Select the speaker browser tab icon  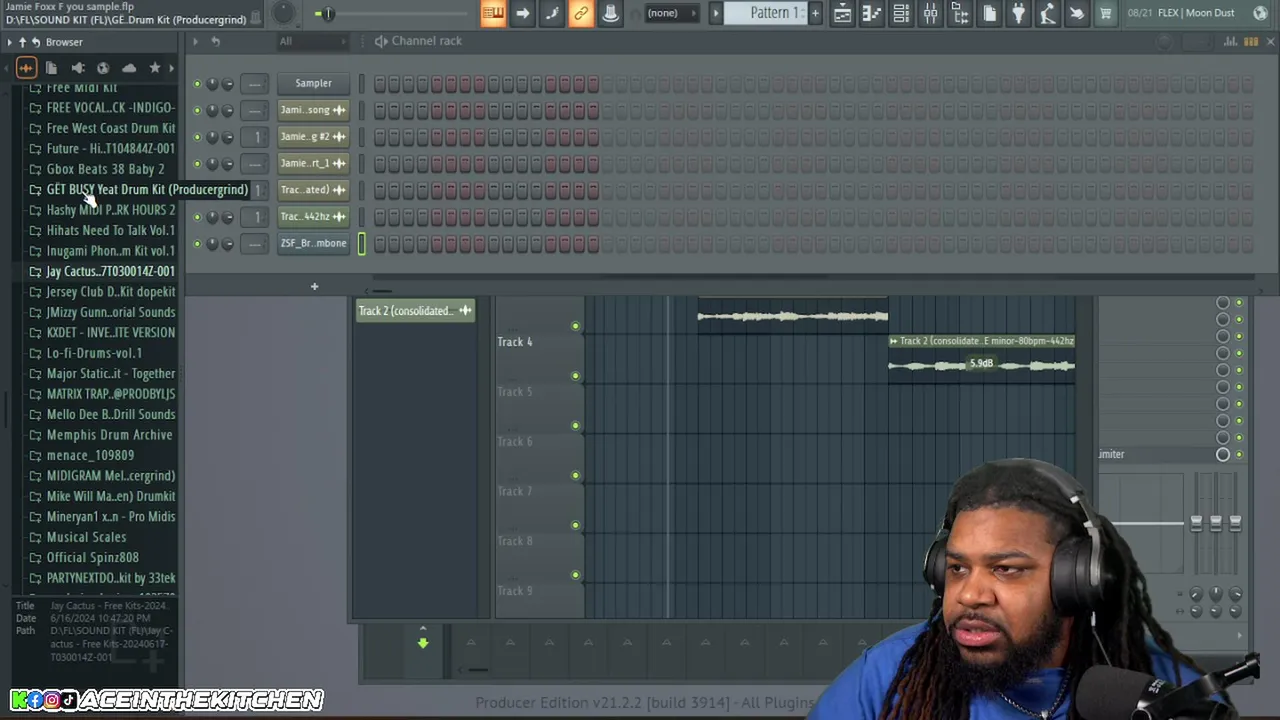77,68
